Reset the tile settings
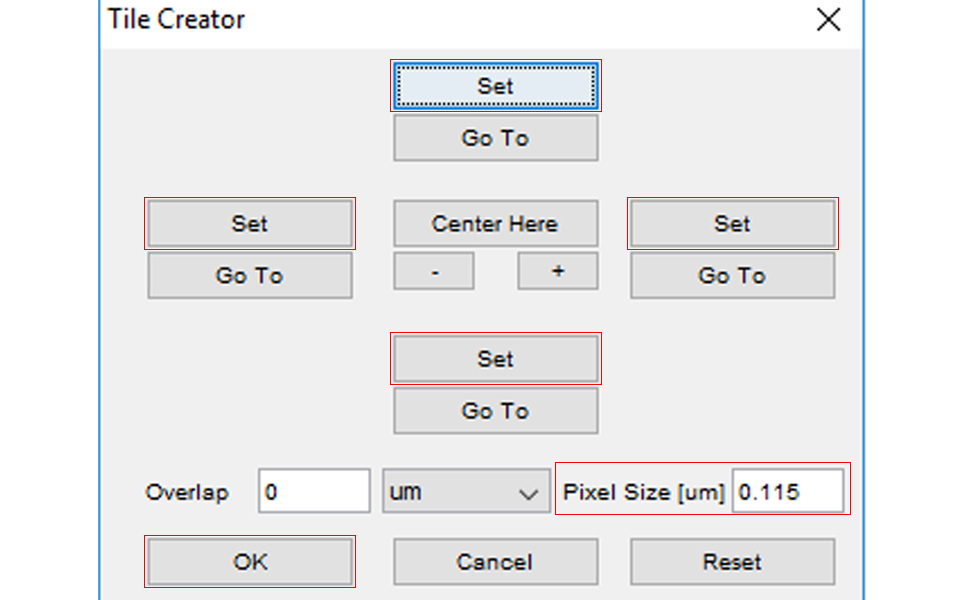 732,562
